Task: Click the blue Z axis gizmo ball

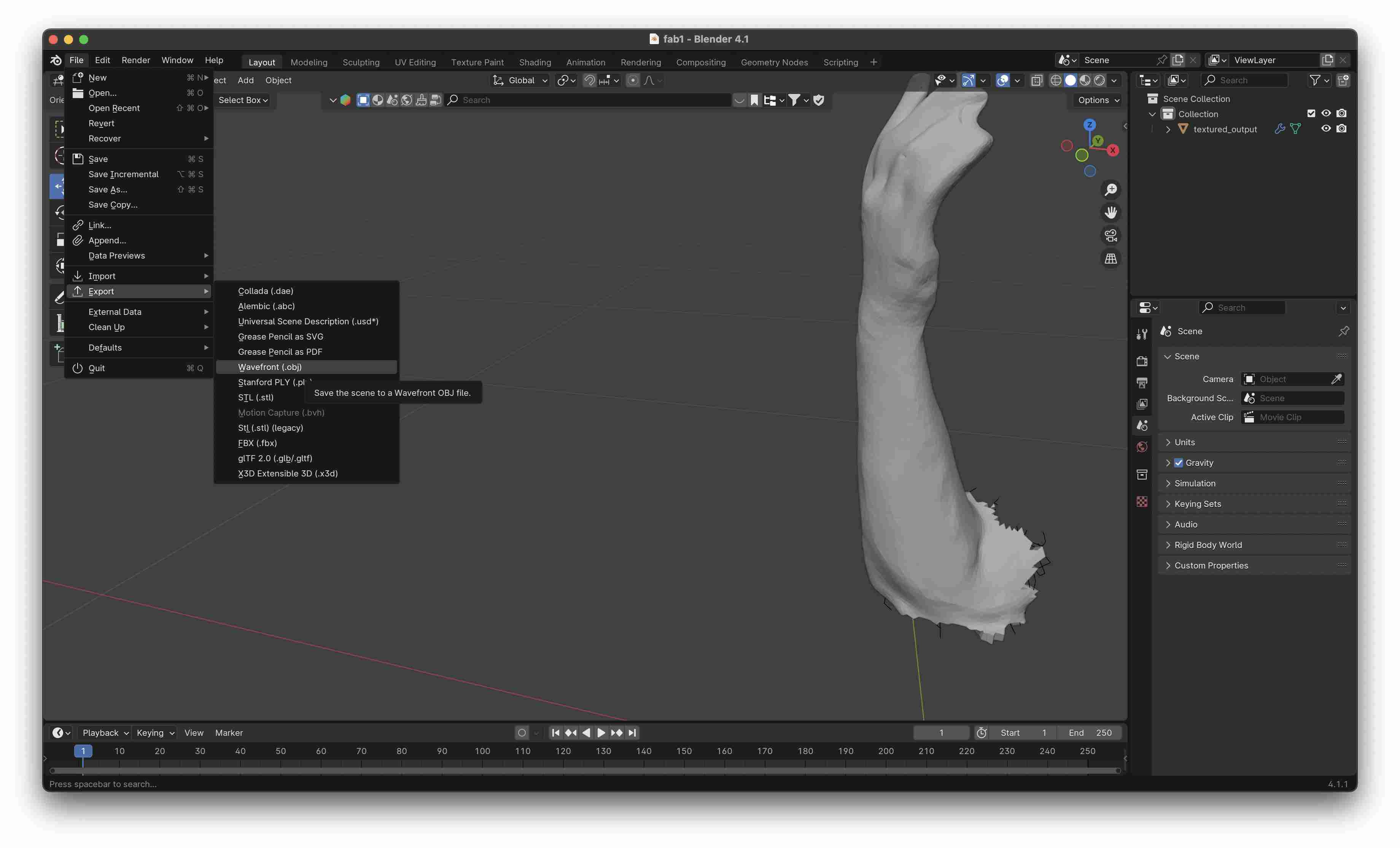Action: pos(1089,124)
